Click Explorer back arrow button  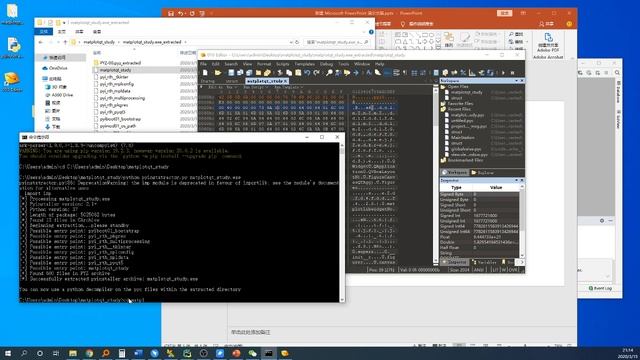41,42
